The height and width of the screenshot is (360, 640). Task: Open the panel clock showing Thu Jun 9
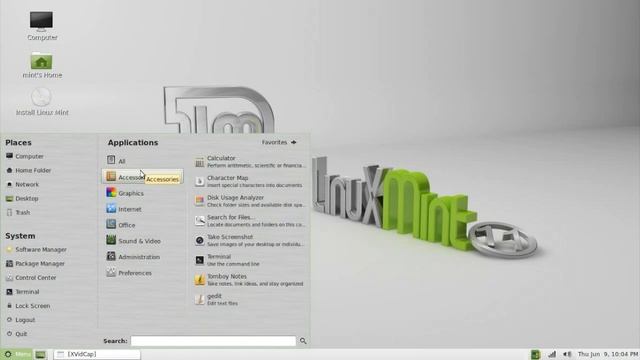point(608,354)
